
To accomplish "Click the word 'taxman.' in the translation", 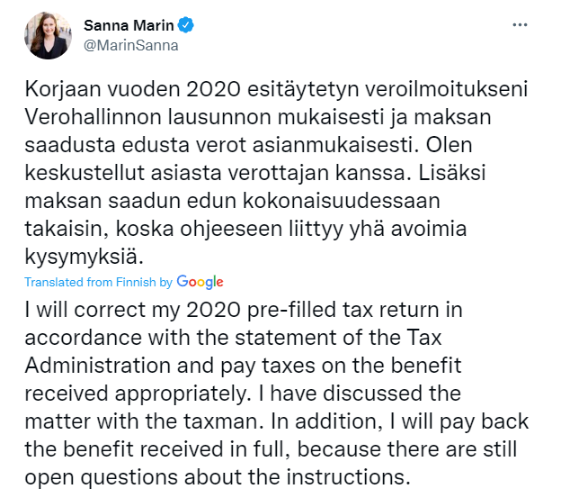I will pos(224,422).
